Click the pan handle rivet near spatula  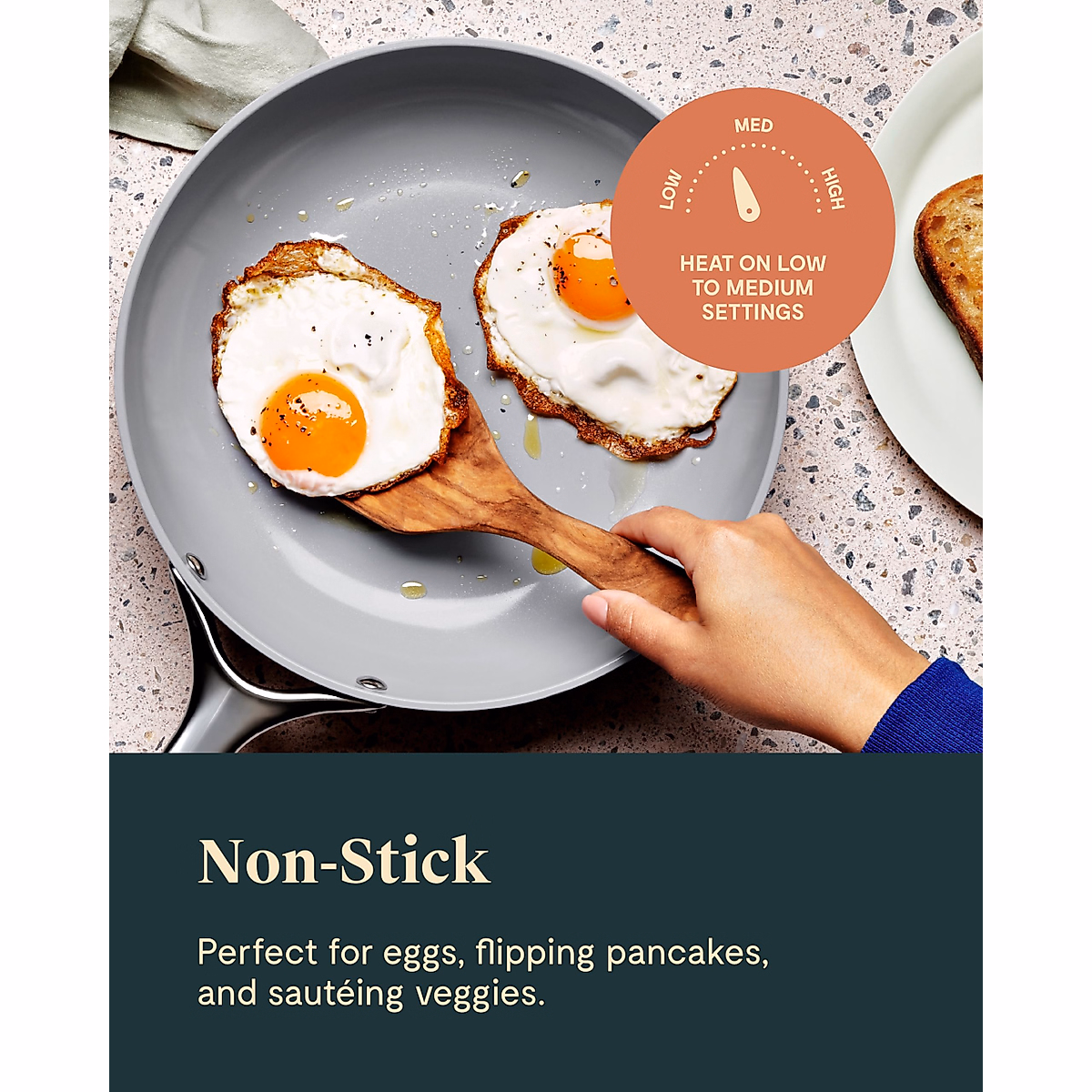[370, 682]
